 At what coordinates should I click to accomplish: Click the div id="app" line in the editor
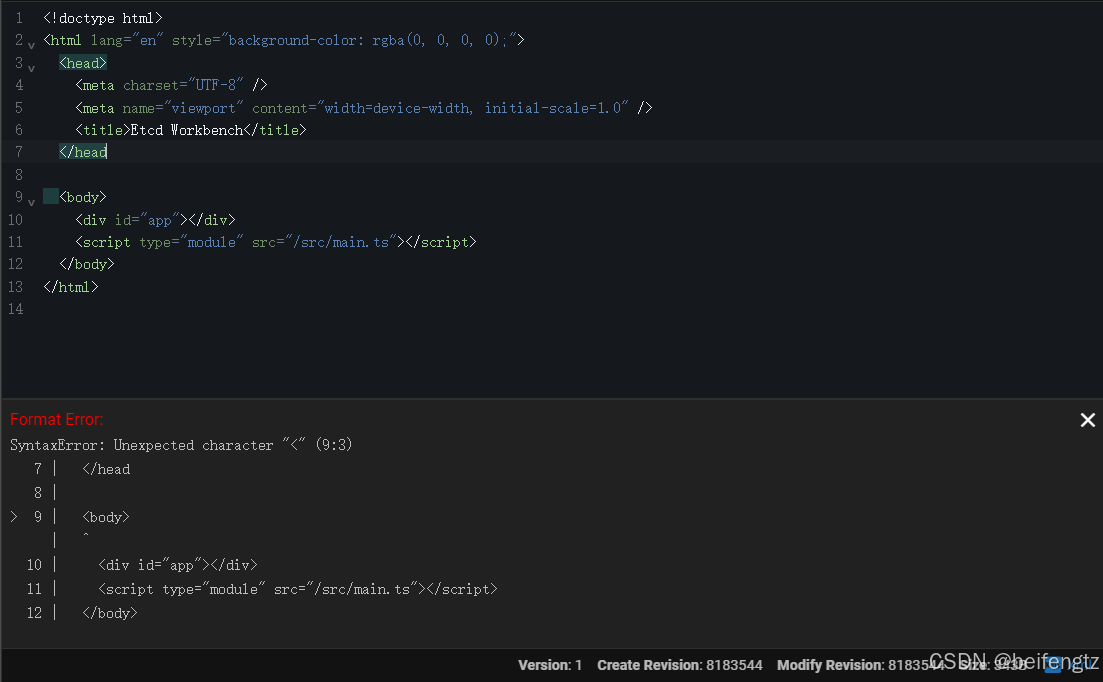[155, 219]
